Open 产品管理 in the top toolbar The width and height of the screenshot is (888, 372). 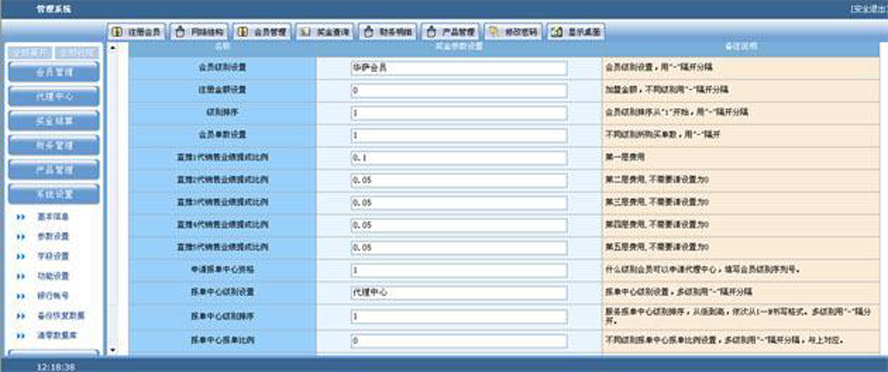tap(451, 32)
